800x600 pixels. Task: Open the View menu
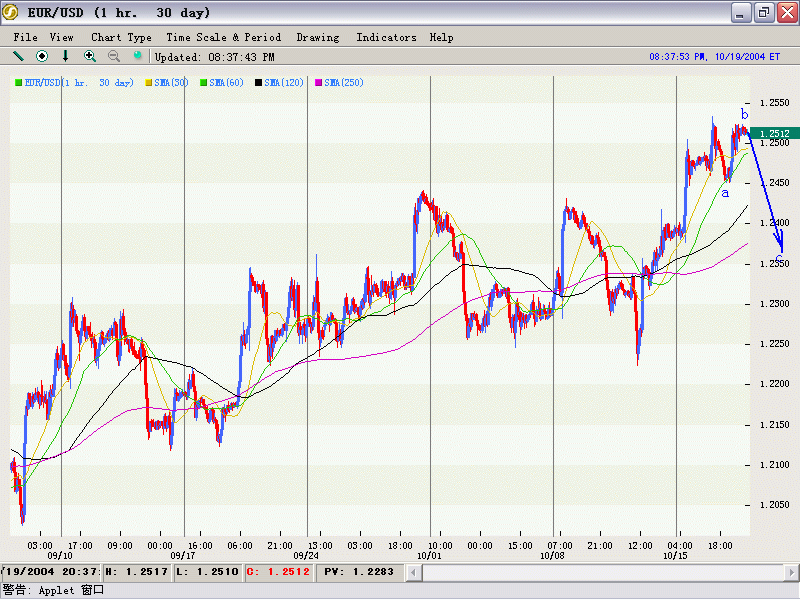click(62, 37)
